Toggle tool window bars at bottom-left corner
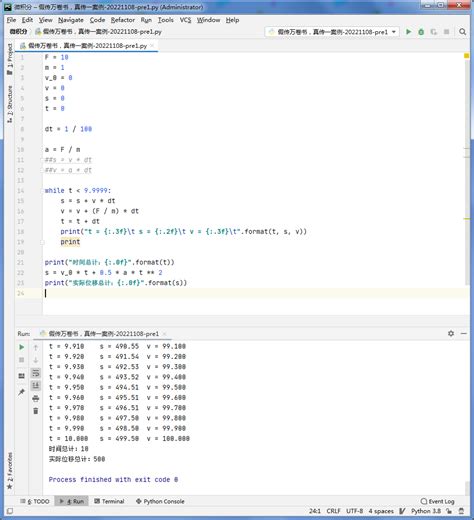Screen dimensions: 474x520 [10, 511]
